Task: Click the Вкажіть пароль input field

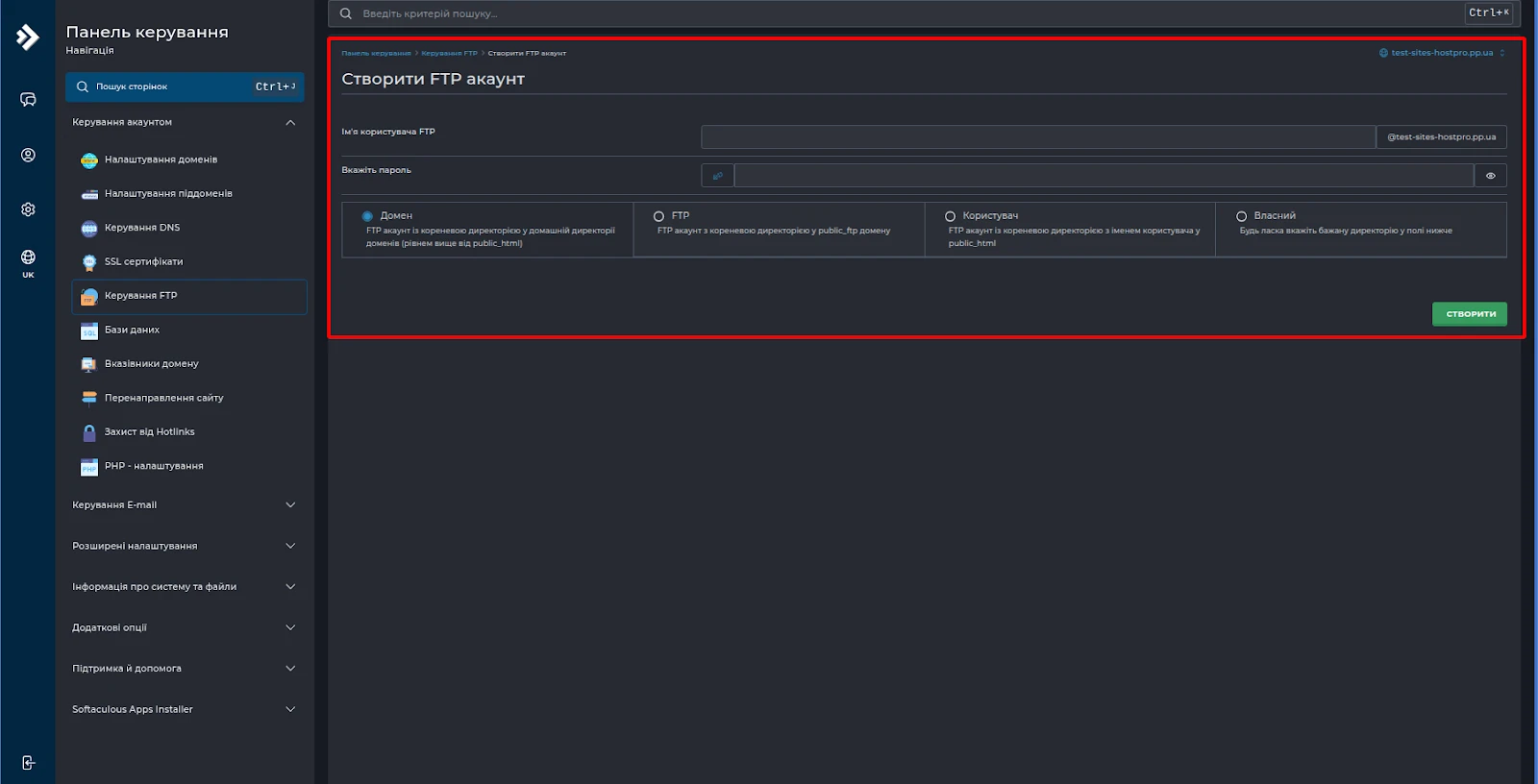Action: [1104, 176]
